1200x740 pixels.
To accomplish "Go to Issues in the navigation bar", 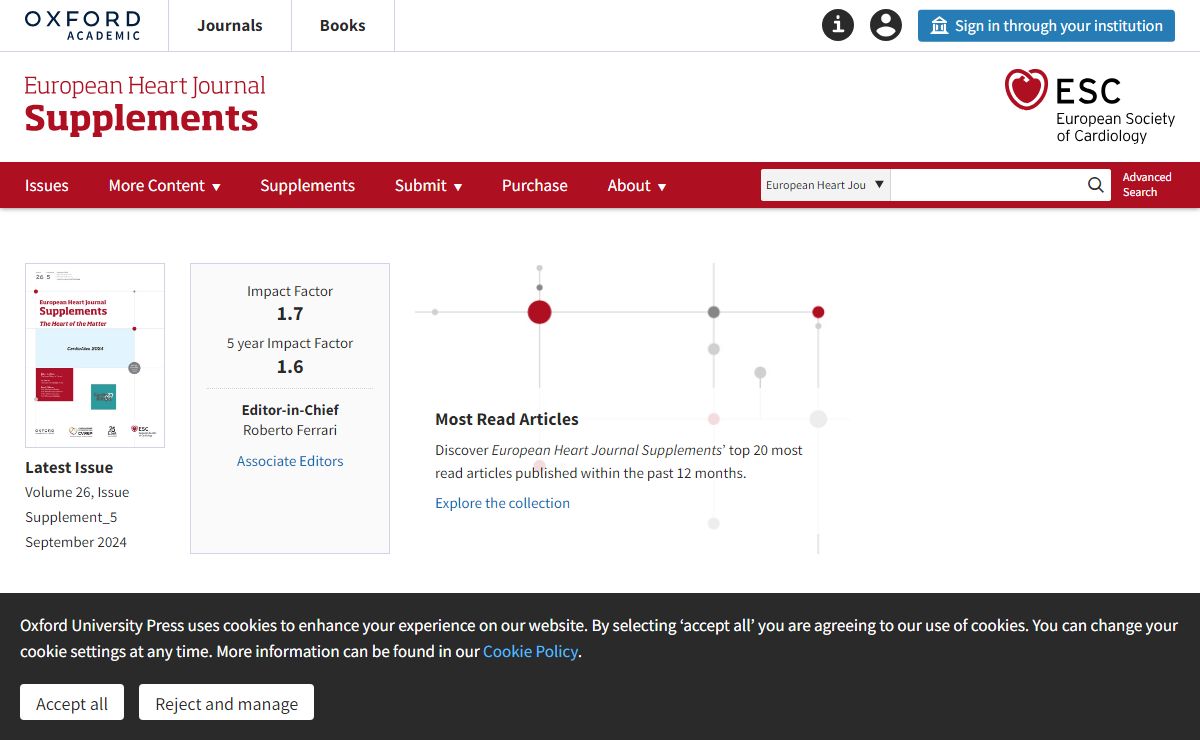I will click(47, 185).
